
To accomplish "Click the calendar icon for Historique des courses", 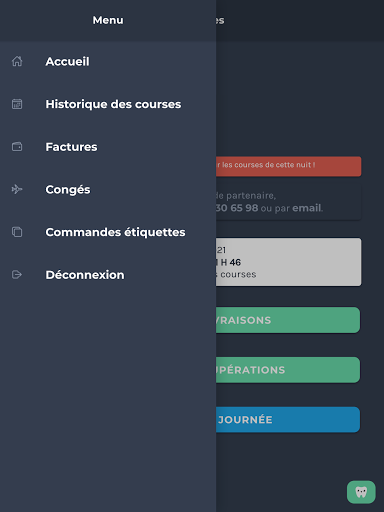I will [17, 104].
